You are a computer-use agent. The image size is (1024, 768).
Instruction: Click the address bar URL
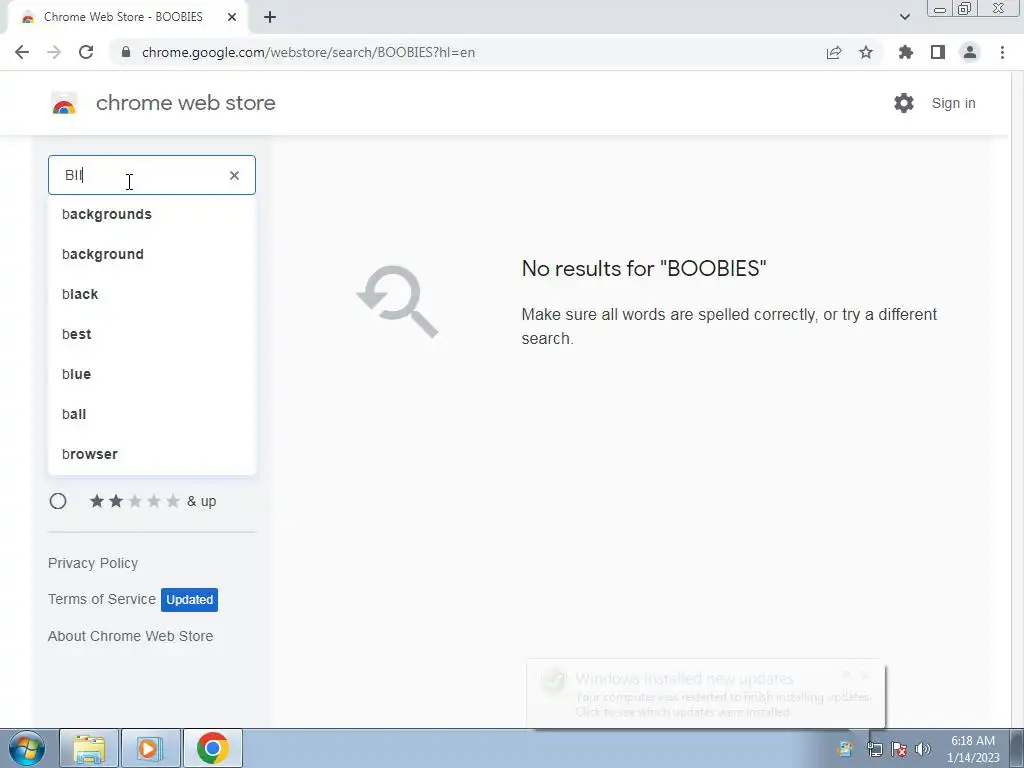click(x=308, y=52)
